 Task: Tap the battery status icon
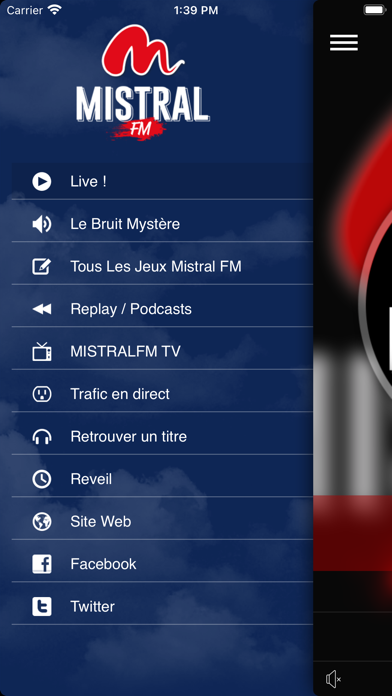pyautogui.click(x=375, y=10)
